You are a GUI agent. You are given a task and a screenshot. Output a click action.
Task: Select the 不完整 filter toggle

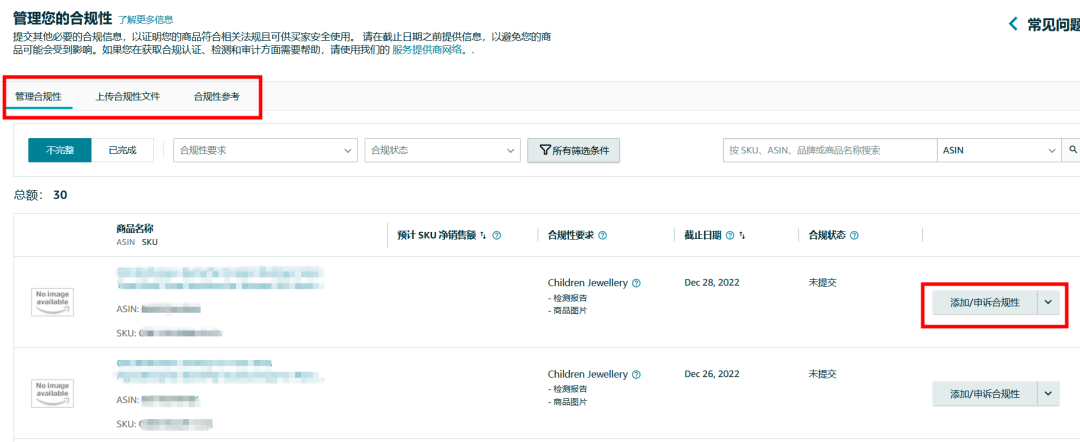coord(59,150)
